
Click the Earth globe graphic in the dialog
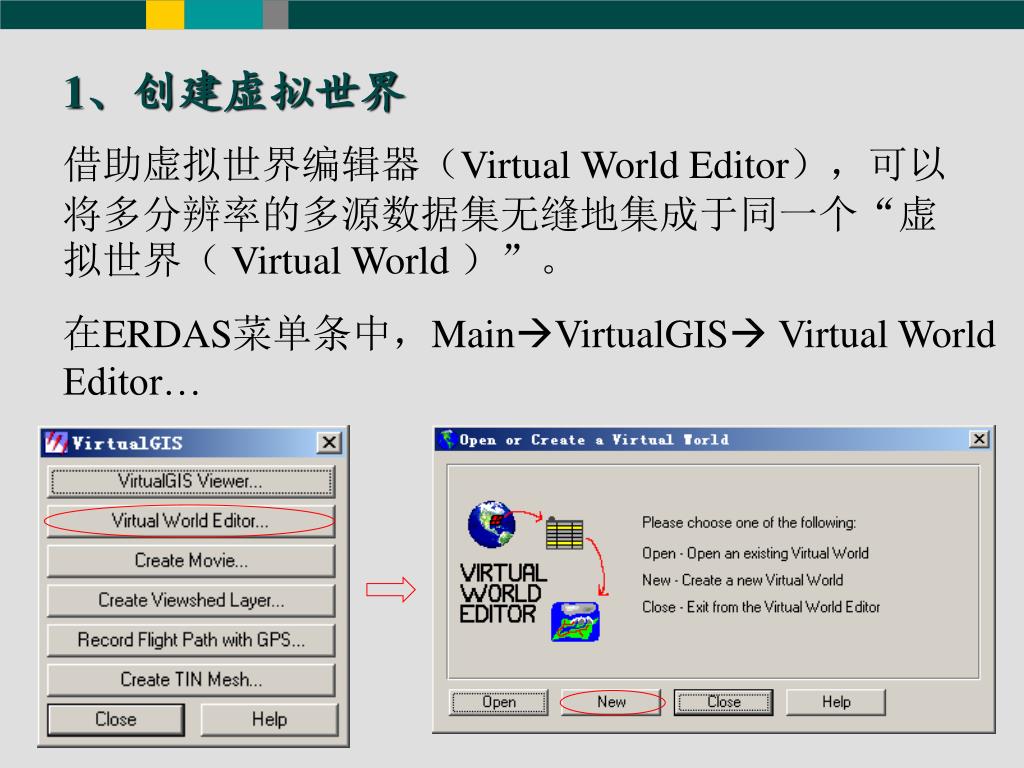pos(491,524)
